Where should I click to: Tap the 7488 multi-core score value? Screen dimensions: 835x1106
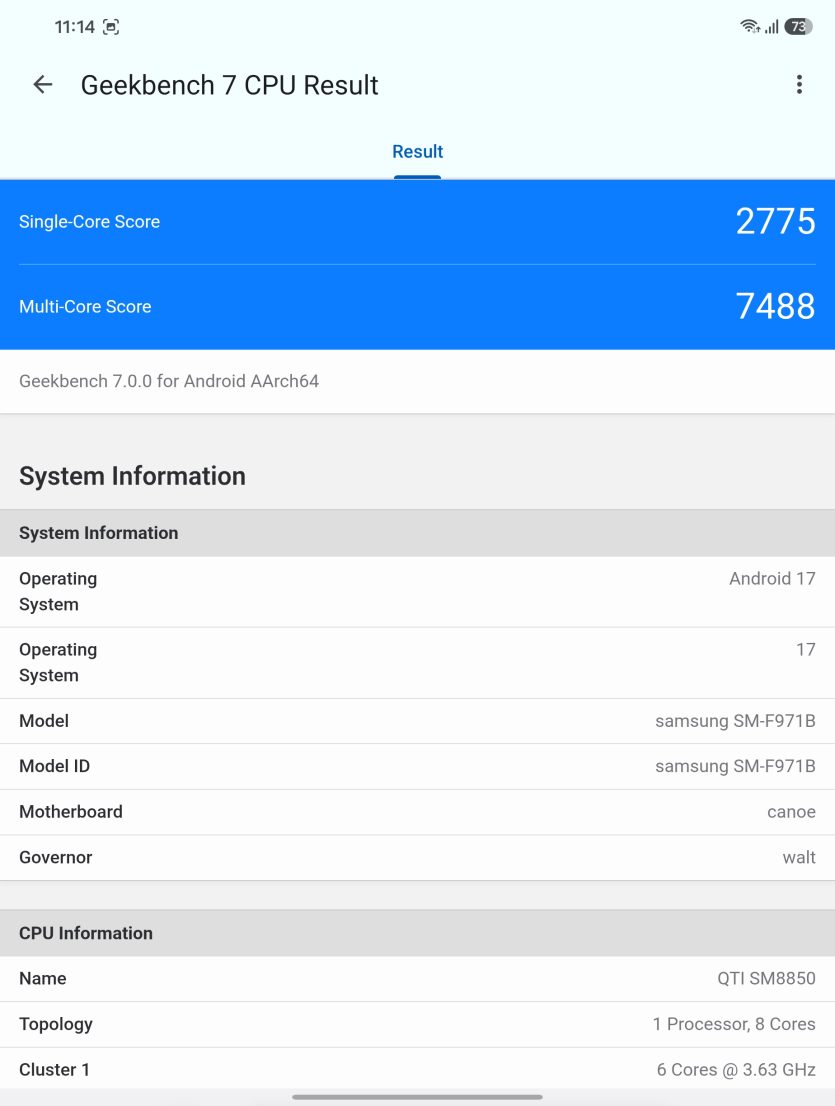(775, 306)
